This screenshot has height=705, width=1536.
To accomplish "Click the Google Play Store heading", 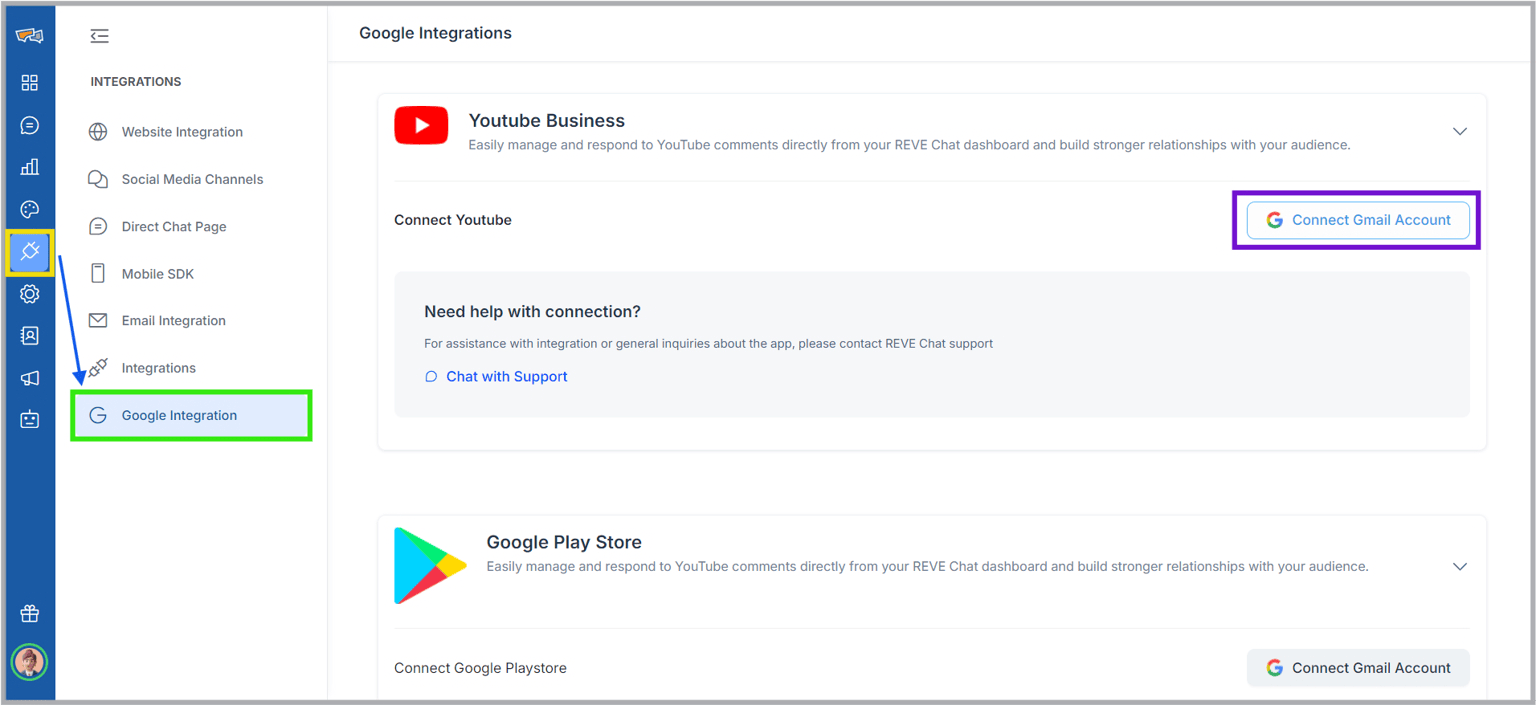I will 564,542.
